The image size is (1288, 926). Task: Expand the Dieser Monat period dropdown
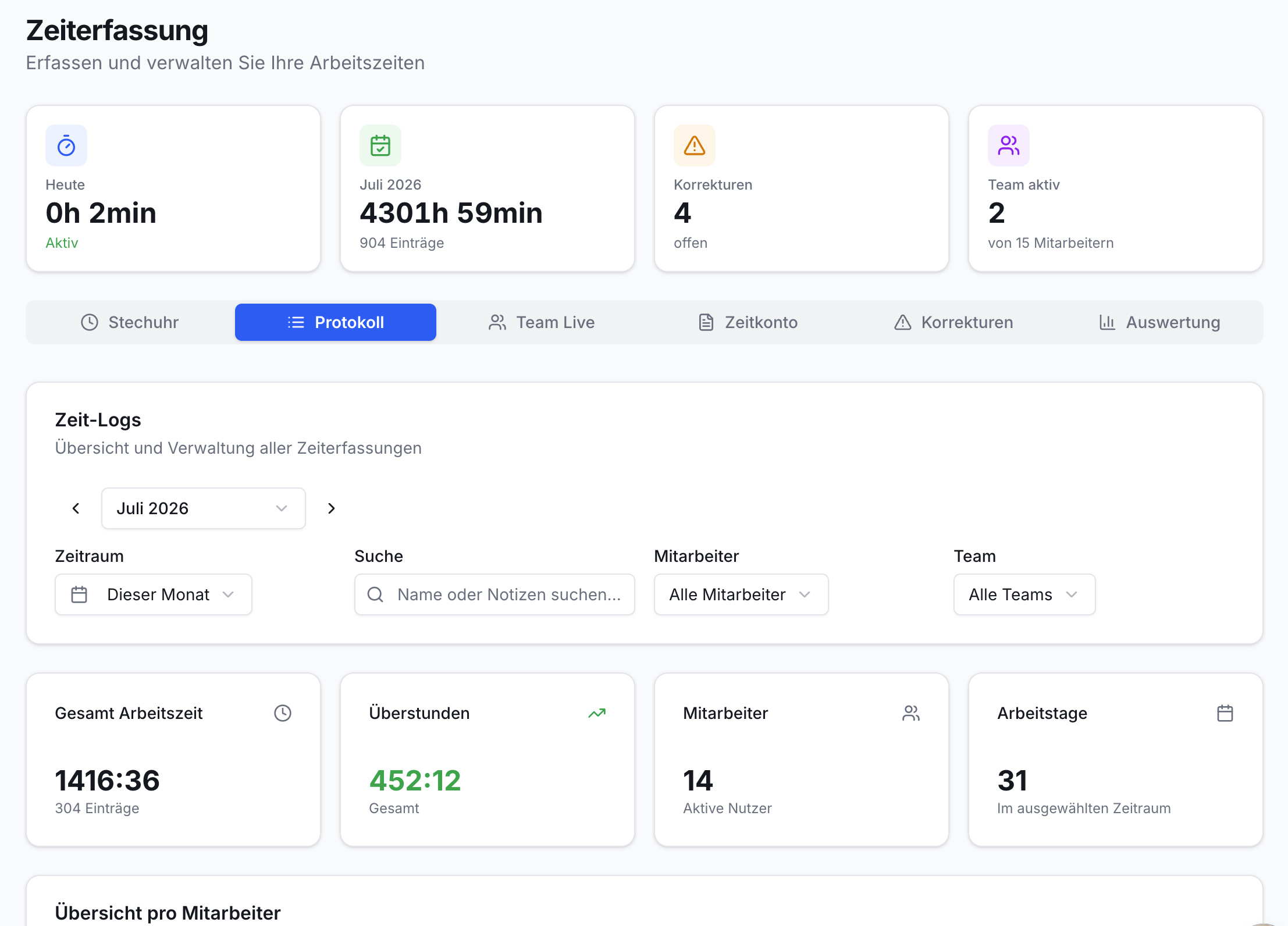[x=154, y=594]
